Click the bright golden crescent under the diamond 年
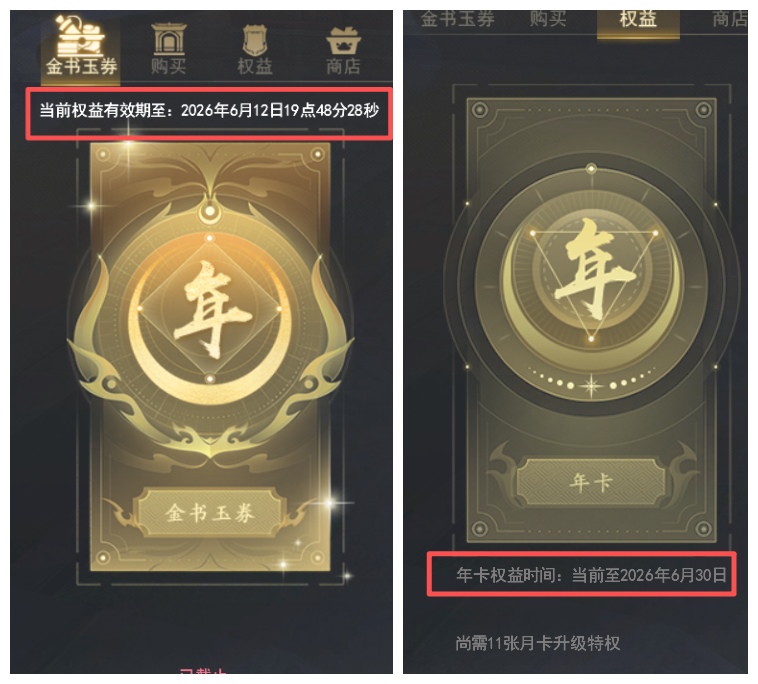758x684 pixels. tap(209, 367)
